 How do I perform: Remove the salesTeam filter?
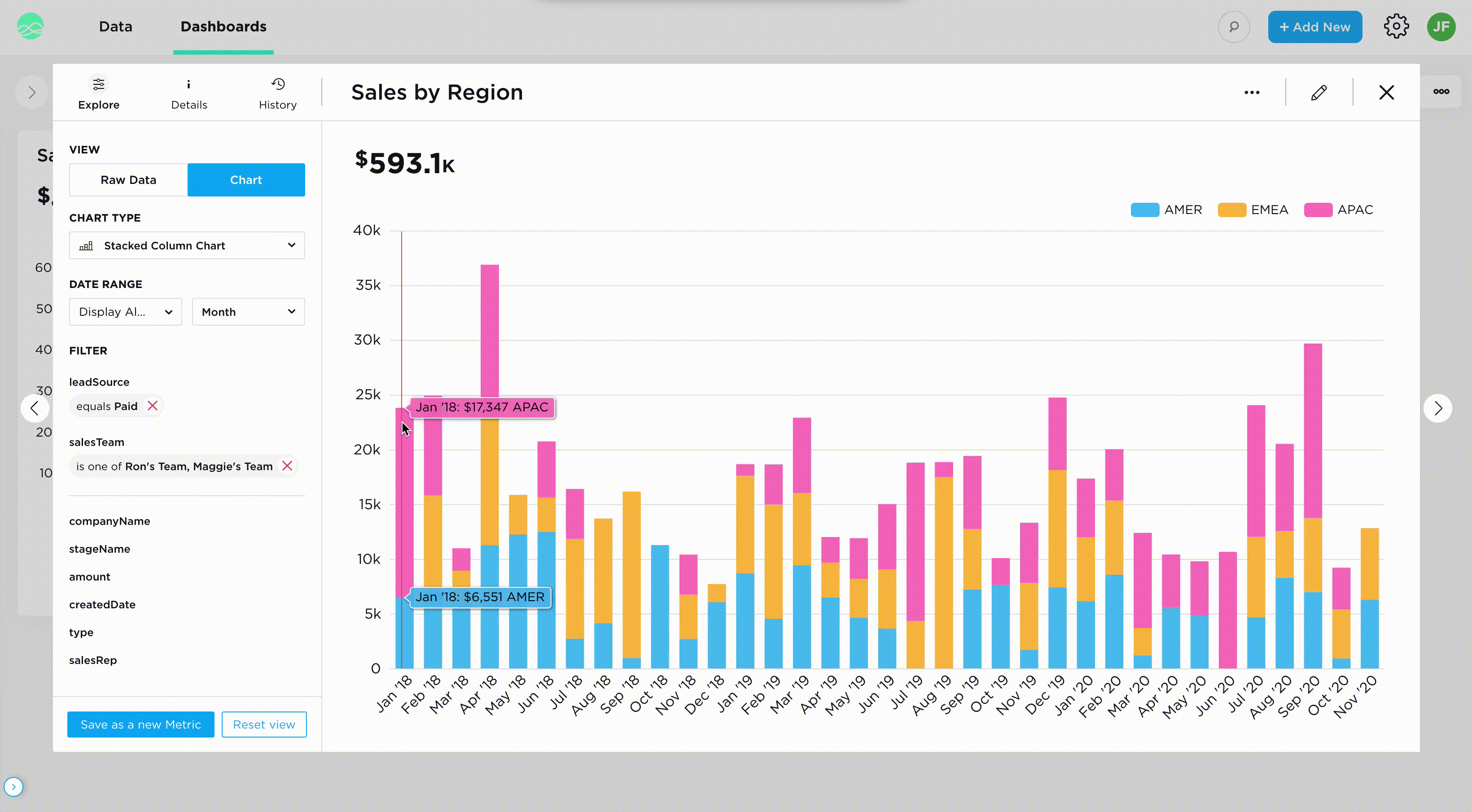287,466
